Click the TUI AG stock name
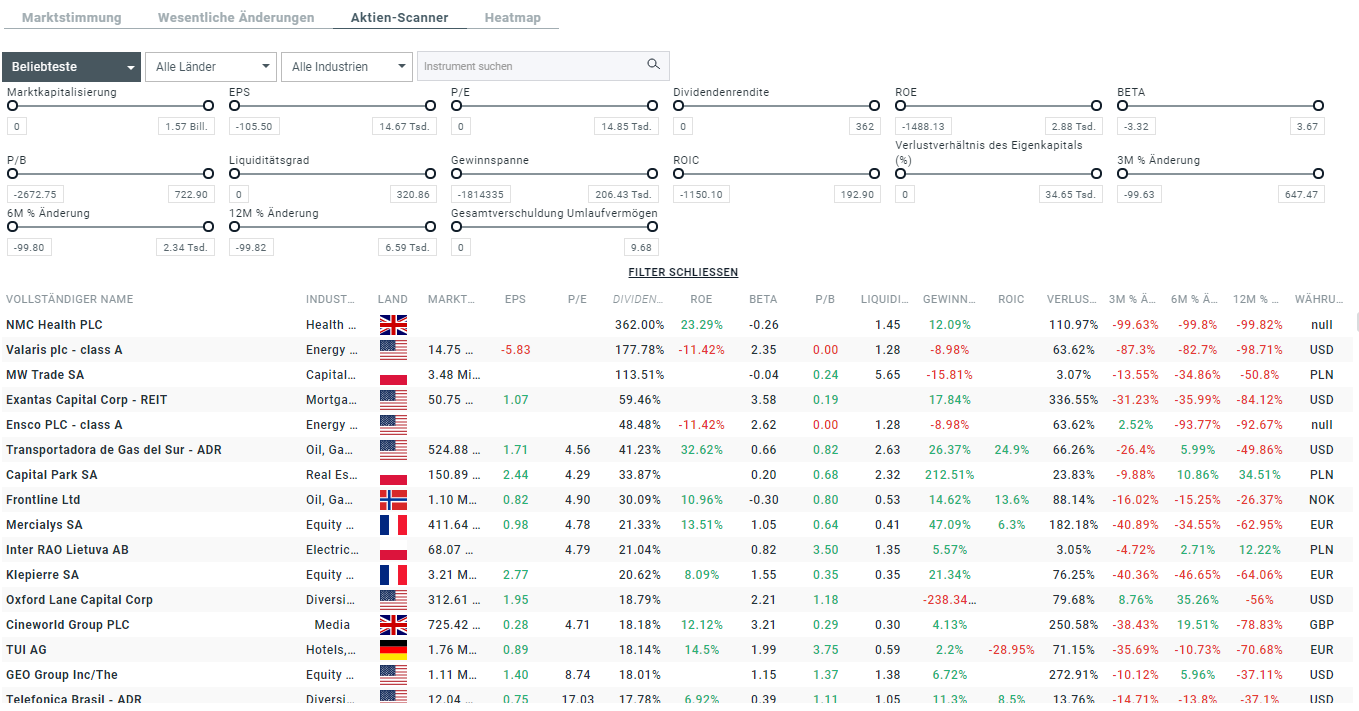Screen dimensions: 1359x711 point(27,650)
